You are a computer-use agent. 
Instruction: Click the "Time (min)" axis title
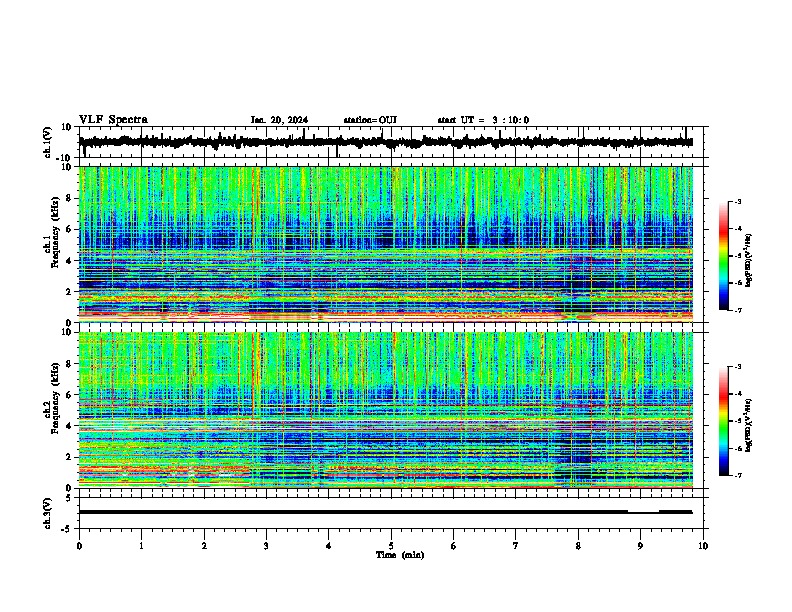[x=400, y=555]
